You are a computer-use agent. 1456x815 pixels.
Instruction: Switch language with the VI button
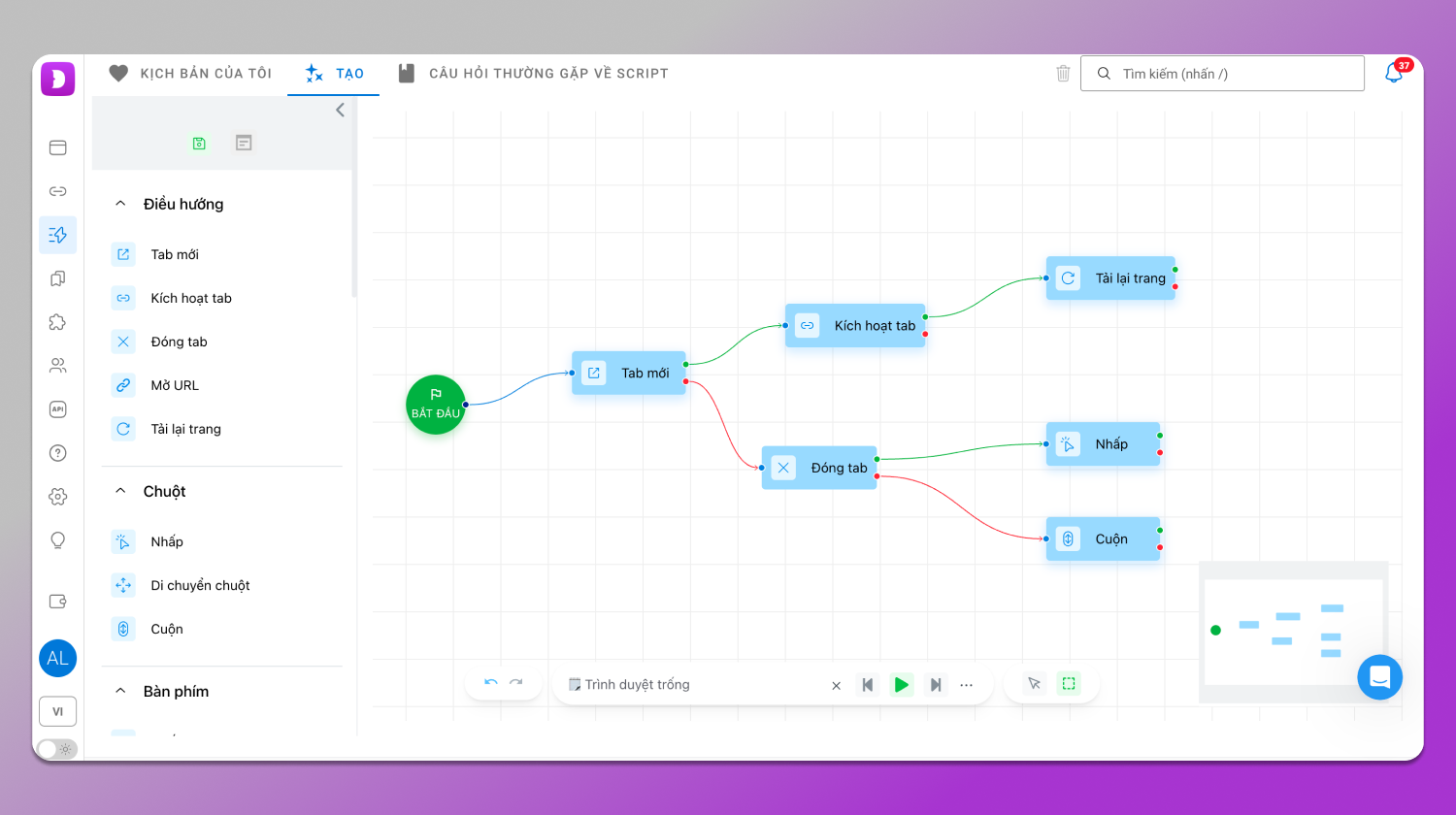58,711
